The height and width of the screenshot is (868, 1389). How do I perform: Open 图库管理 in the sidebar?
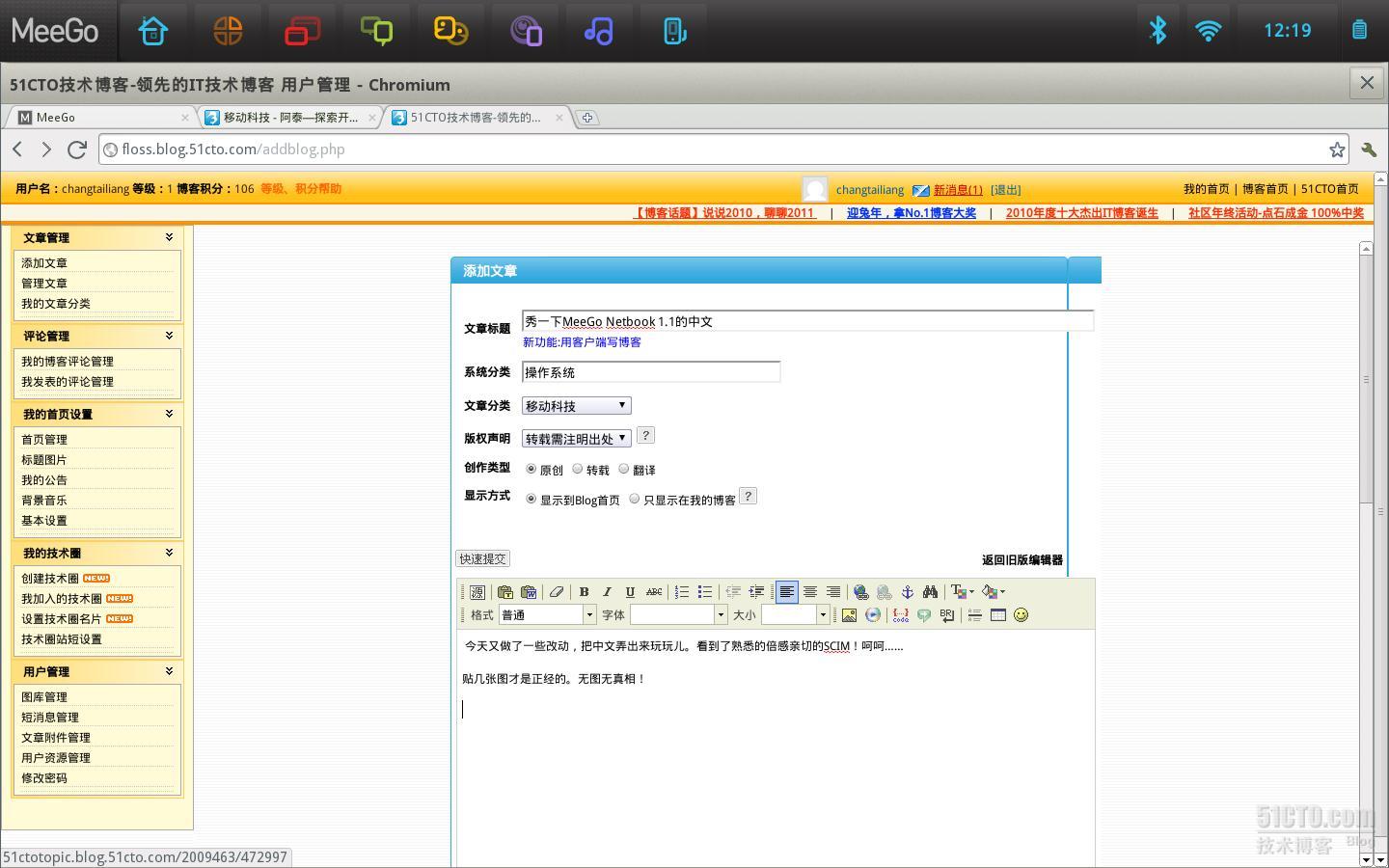[x=44, y=697]
